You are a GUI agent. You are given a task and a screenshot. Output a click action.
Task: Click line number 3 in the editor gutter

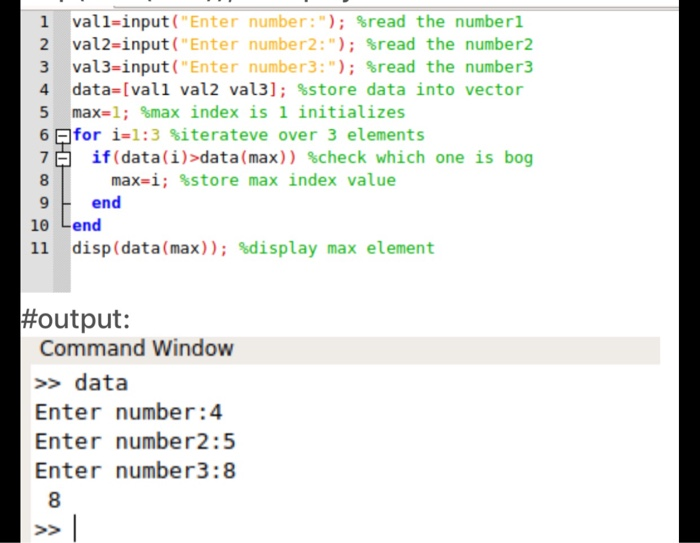click(44, 67)
